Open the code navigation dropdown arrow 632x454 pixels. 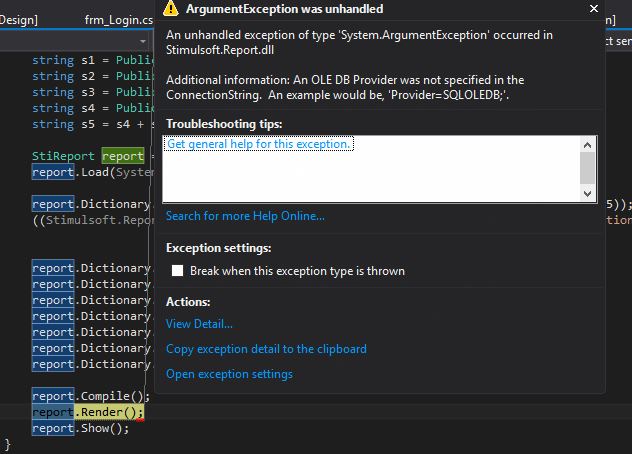pyautogui.click(x=143, y=41)
